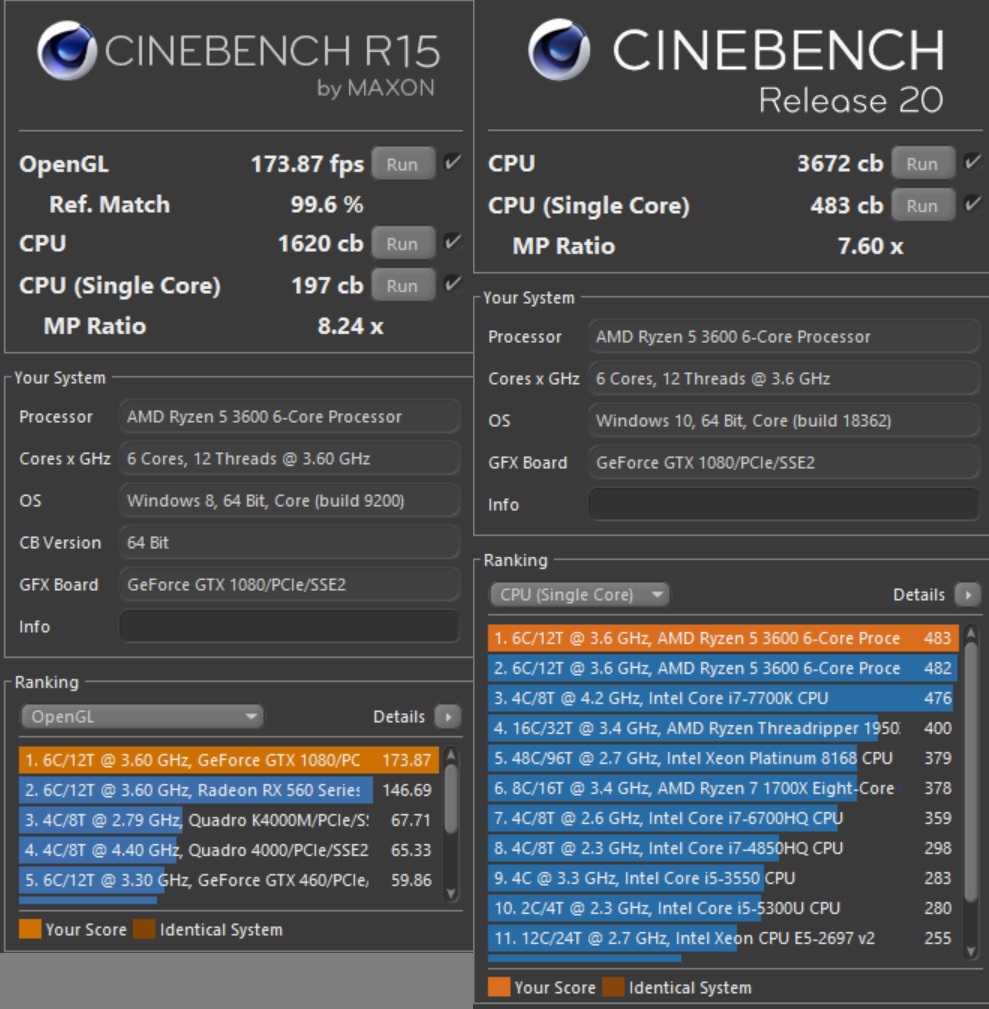The width and height of the screenshot is (989, 1009).
Task: Click Processor field in Cinebench R20
Action: pos(784,337)
